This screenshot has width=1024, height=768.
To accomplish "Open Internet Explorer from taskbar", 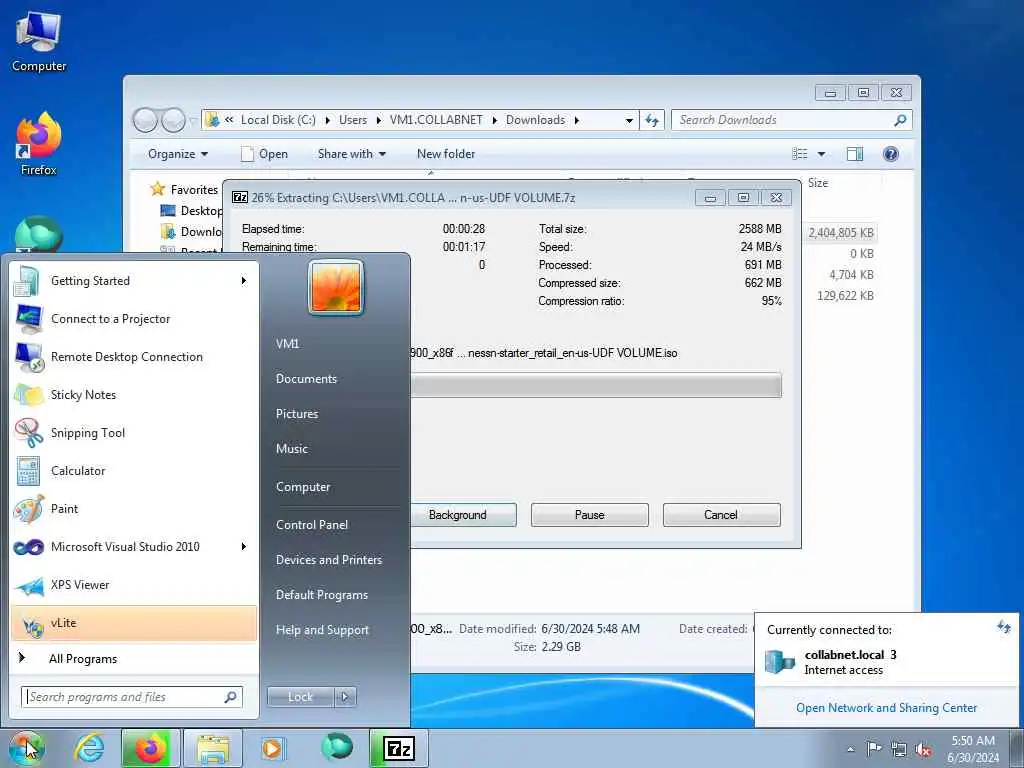I will pyautogui.click(x=89, y=748).
